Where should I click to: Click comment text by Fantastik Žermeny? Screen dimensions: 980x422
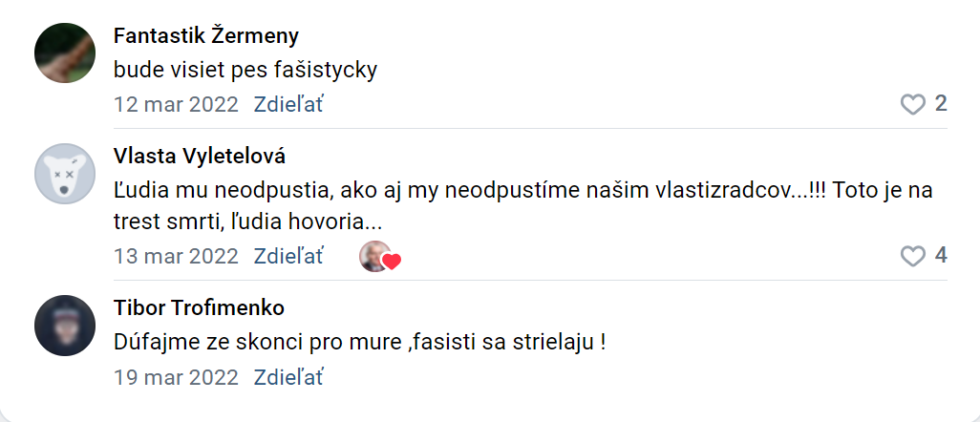pyautogui.click(x=245, y=70)
